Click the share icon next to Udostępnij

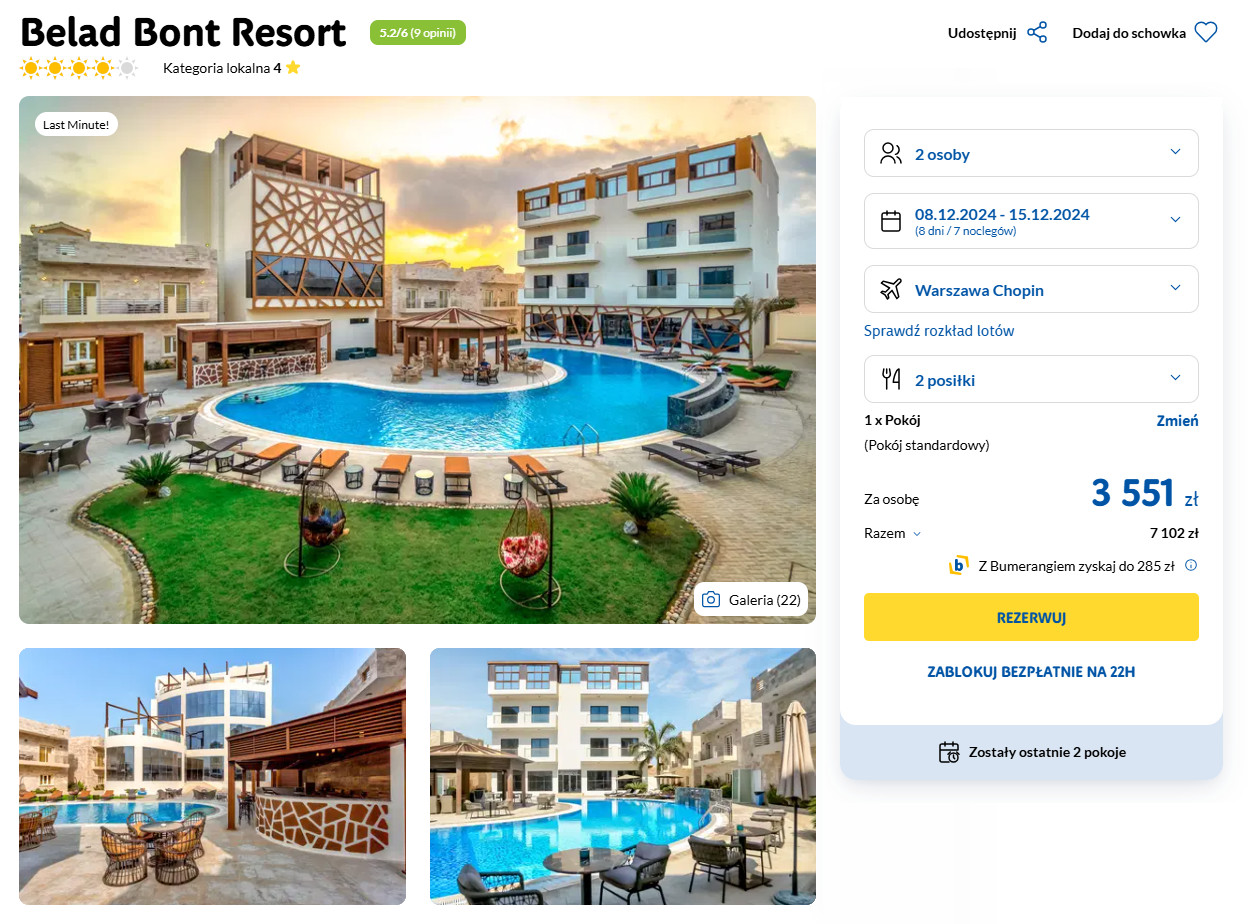tap(1037, 33)
